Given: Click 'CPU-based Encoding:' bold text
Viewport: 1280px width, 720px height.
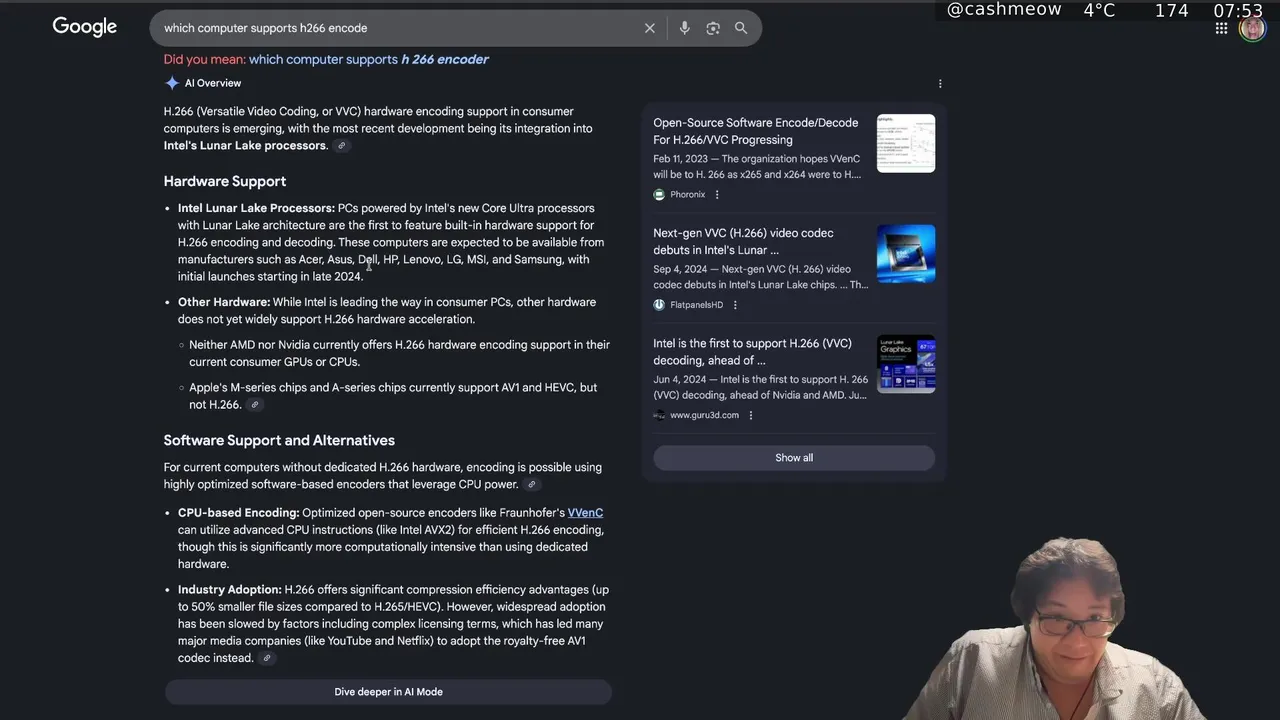Looking at the screenshot, I should pyautogui.click(x=238, y=513).
